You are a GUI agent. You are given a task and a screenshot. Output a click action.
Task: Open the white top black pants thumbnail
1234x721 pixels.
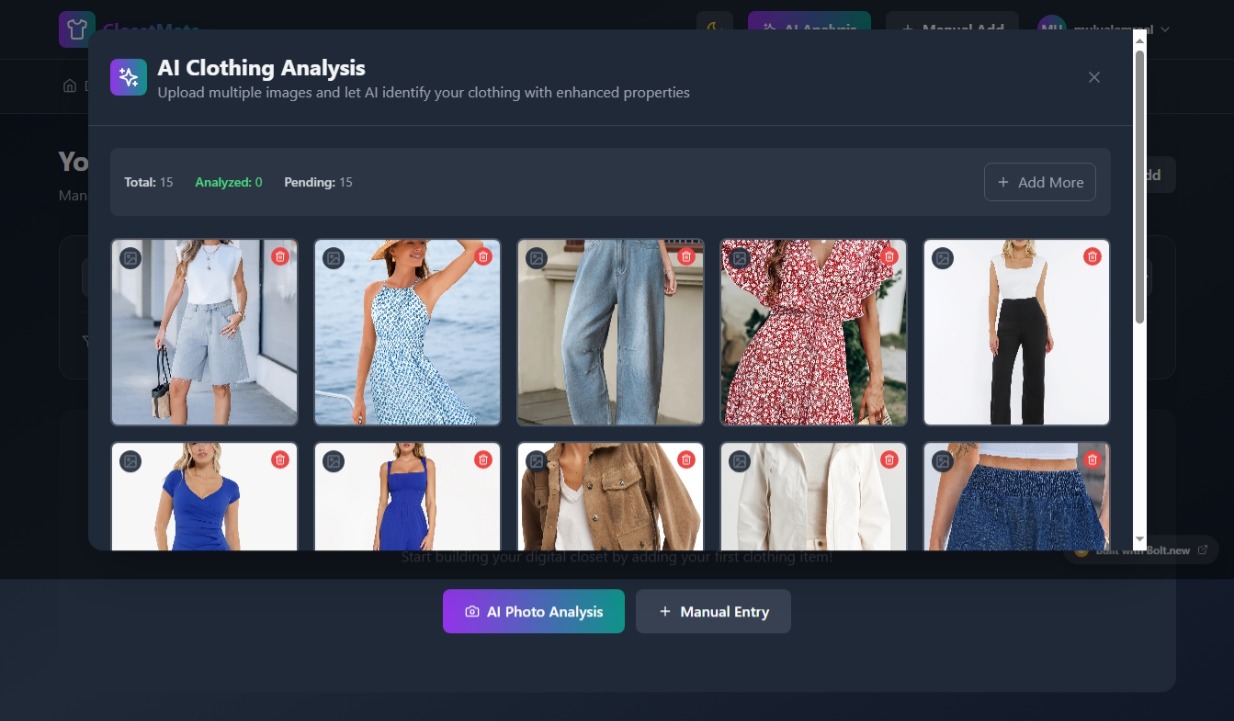(x=1016, y=332)
